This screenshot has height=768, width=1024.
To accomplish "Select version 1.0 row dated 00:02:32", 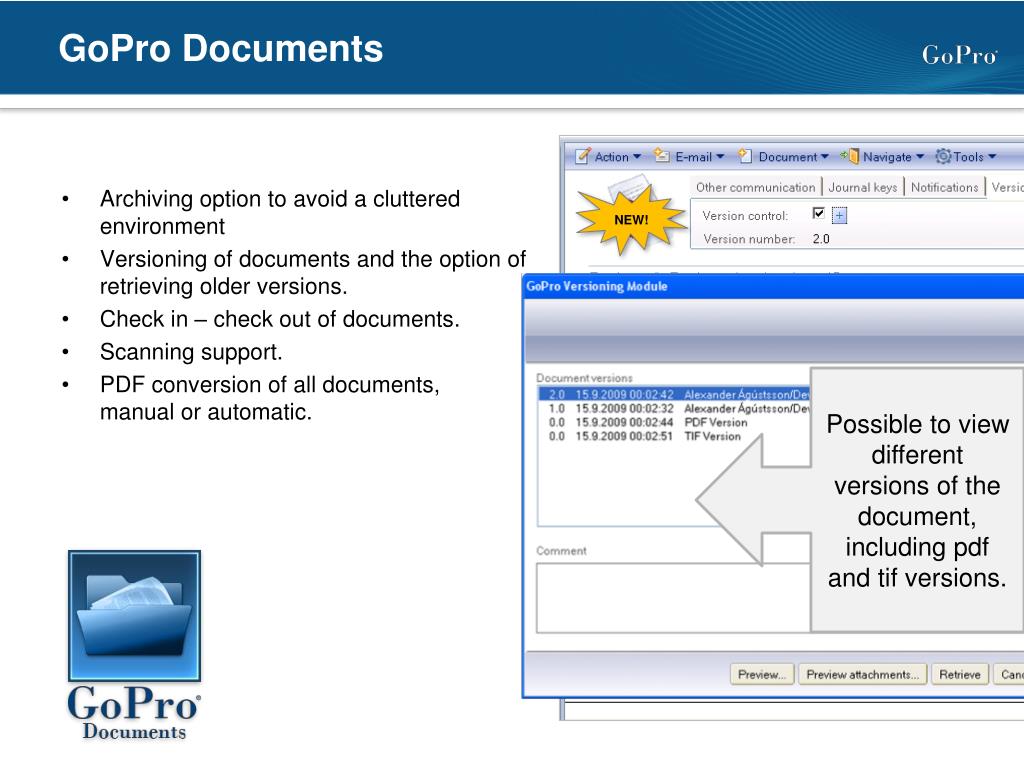I will pyautogui.click(x=674, y=408).
